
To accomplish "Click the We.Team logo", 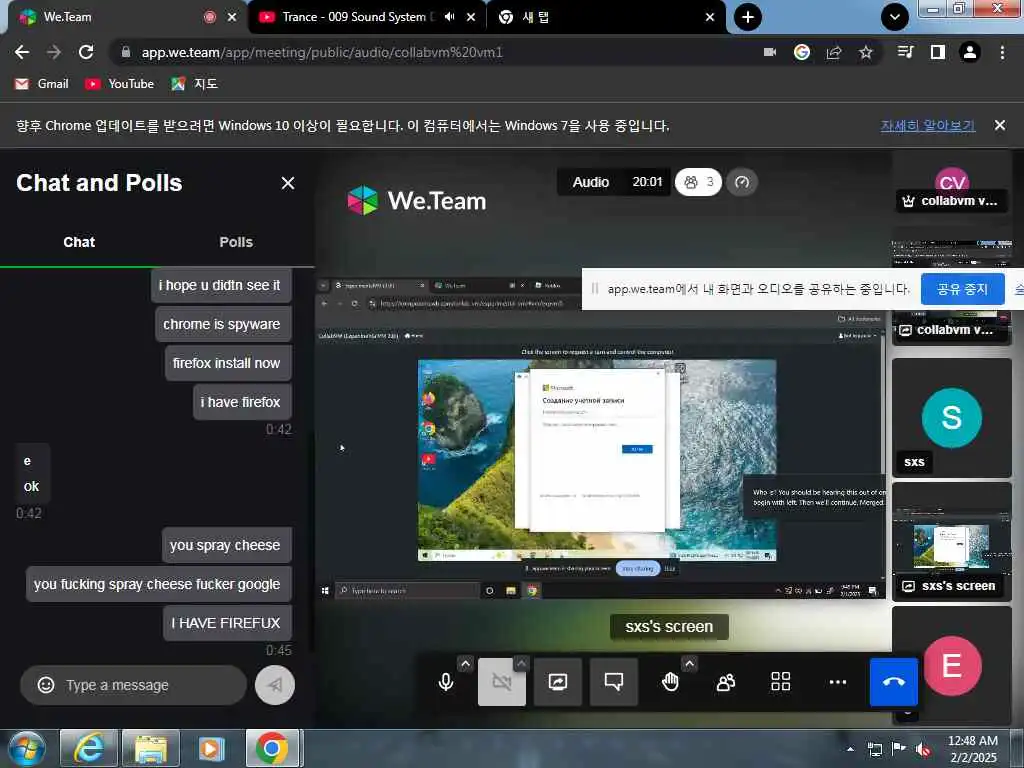I will click(417, 200).
